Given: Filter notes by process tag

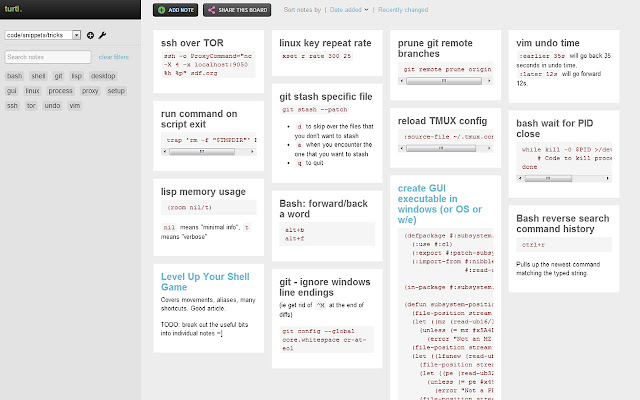Looking at the screenshot, I should tap(60, 91).
